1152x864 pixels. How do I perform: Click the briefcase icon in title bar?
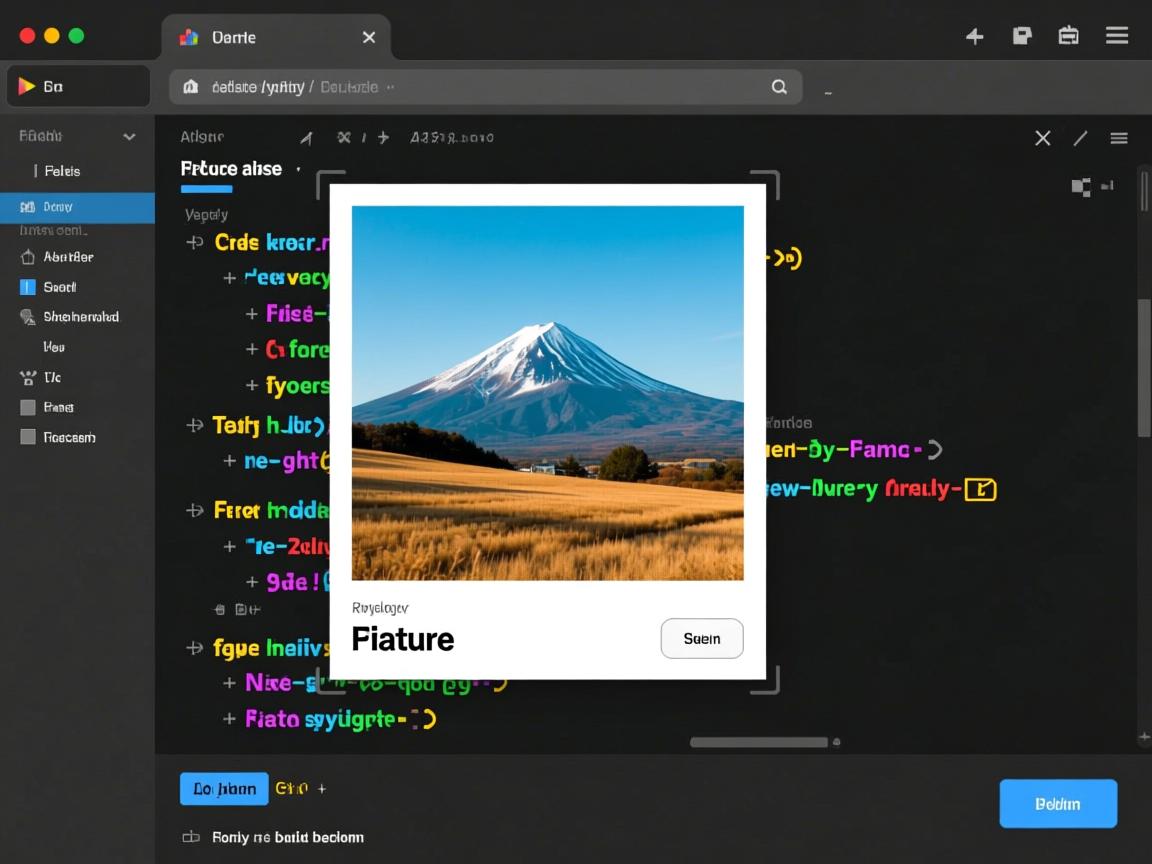click(x=1068, y=36)
